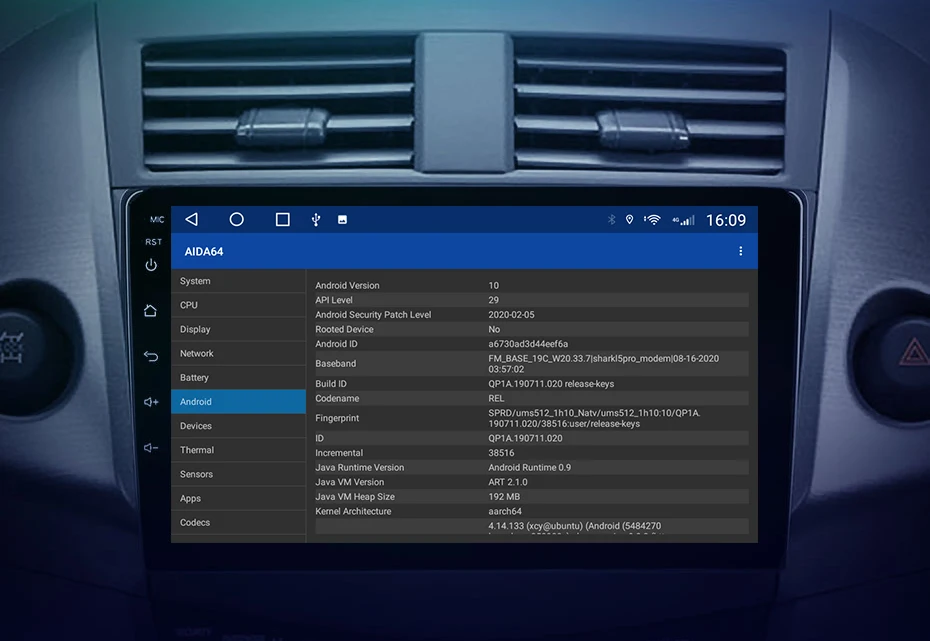Select the Java VM Version label
The width and height of the screenshot is (930, 641).
(349, 482)
